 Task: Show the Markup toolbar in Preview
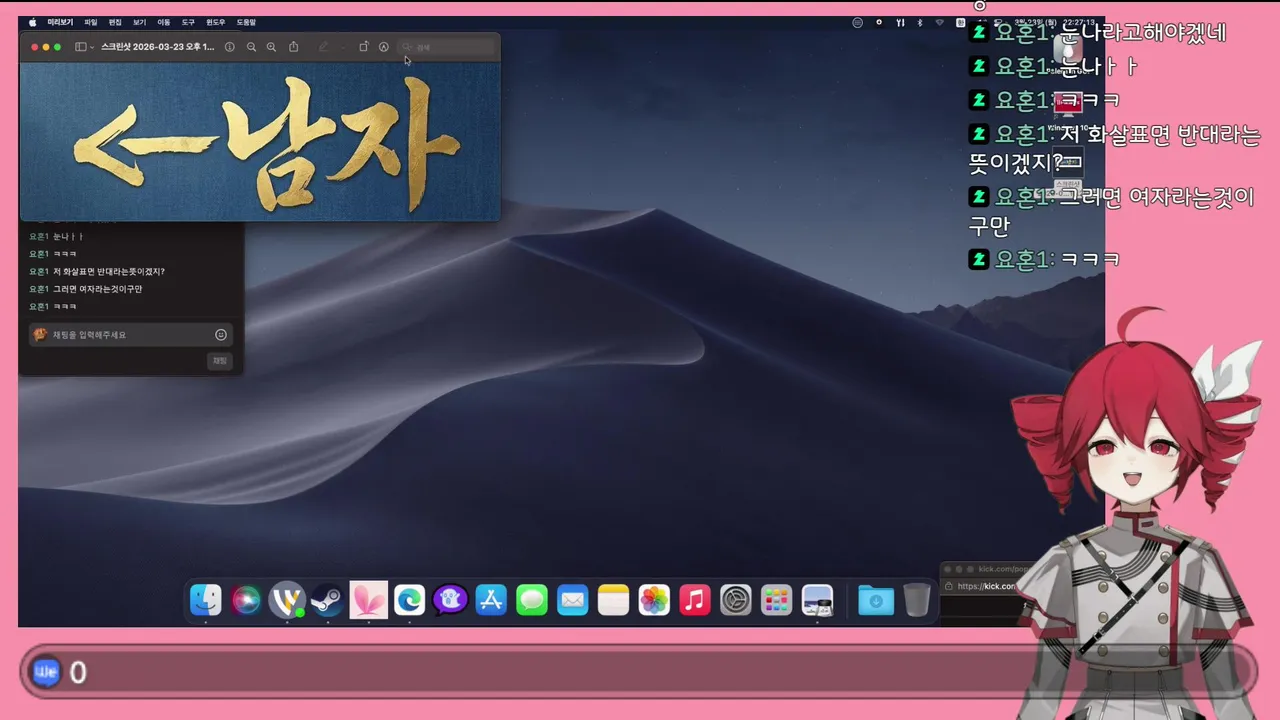[x=384, y=47]
